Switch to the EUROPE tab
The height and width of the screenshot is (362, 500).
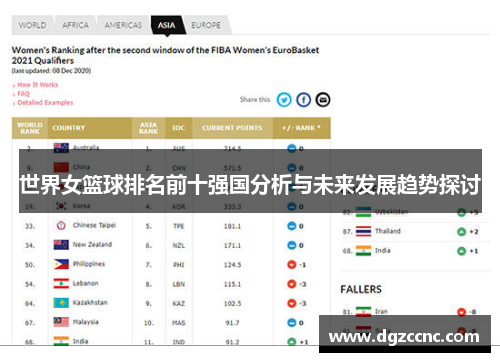[206, 25]
